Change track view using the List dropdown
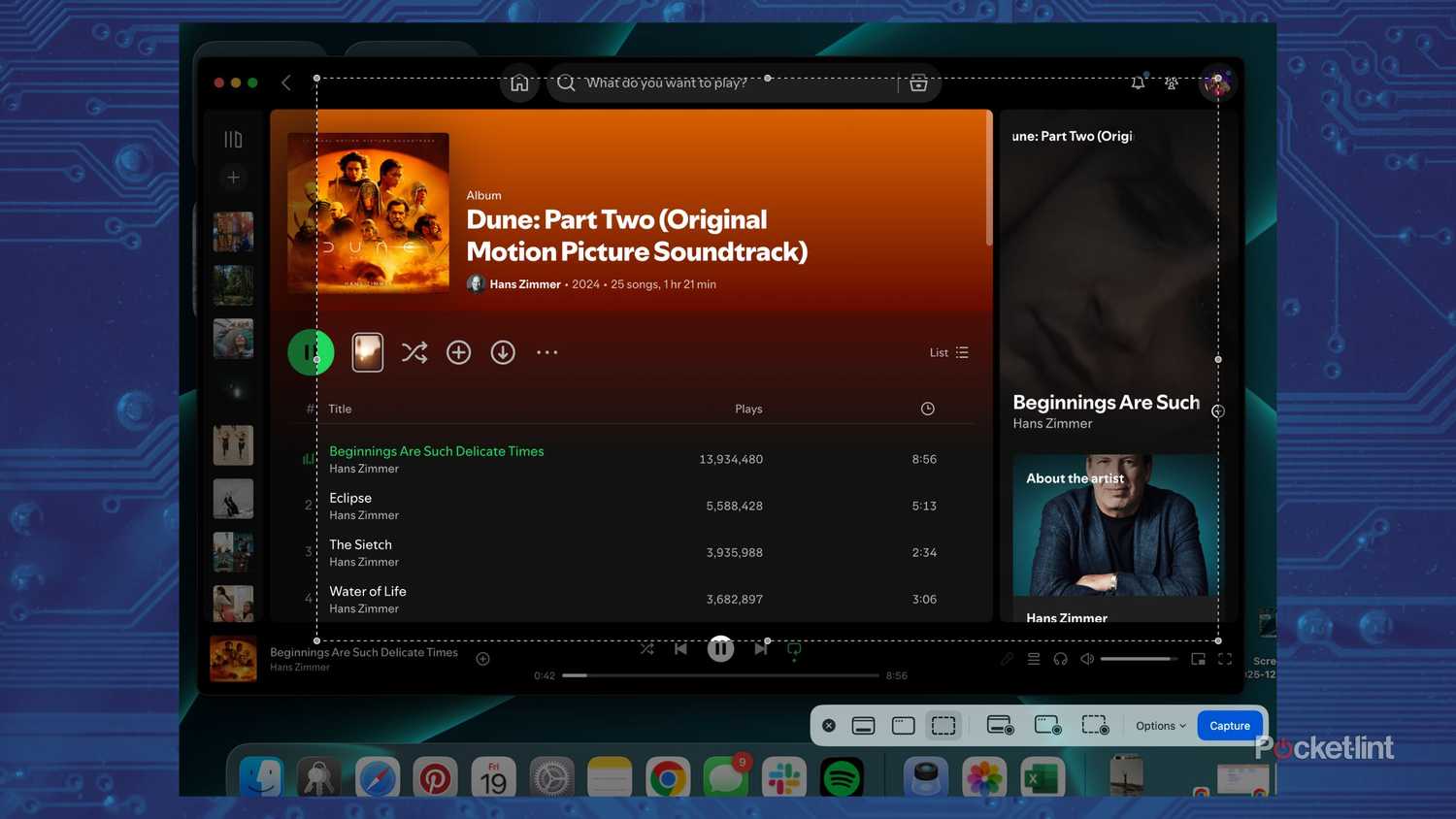This screenshot has width=1456, height=819. (x=947, y=352)
